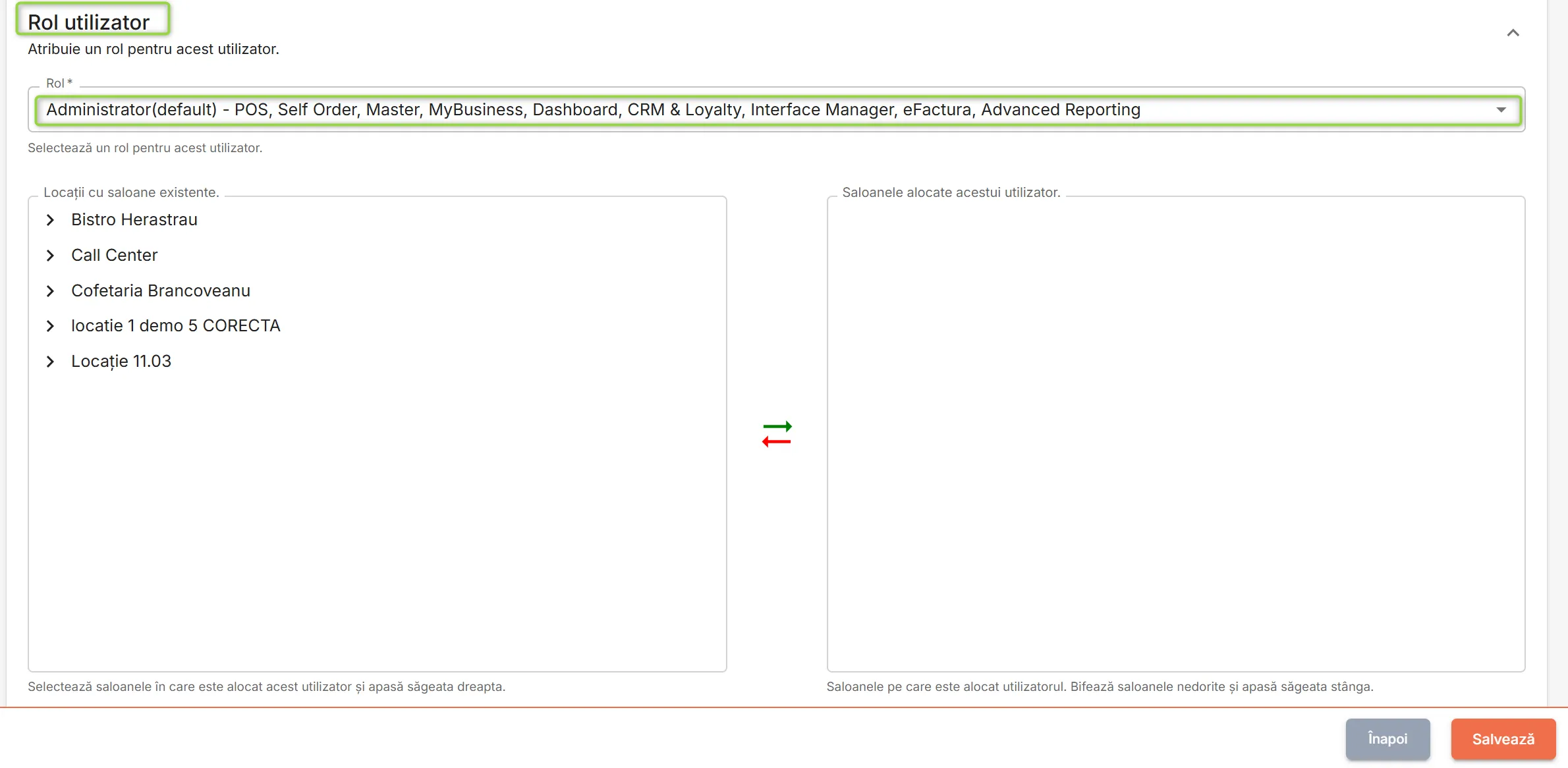The width and height of the screenshot is (1568, 768).
Task: Expand the Locație 11.03 node
Action: tap(50, 362)
